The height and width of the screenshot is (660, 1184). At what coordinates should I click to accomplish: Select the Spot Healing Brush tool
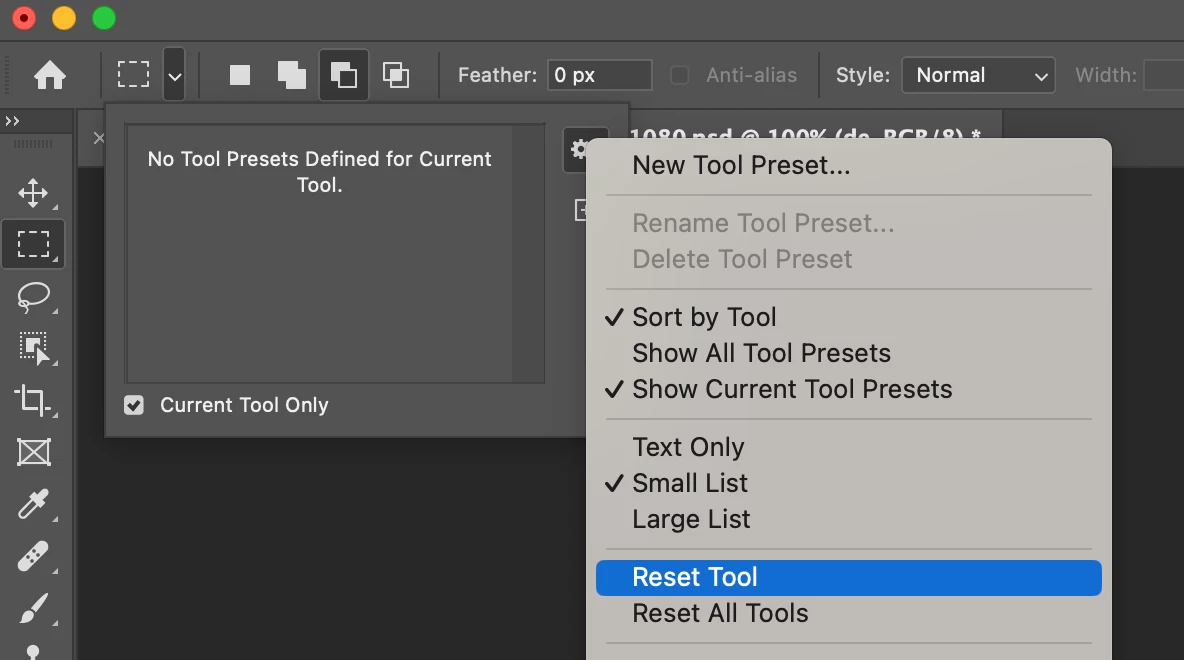pyautogui.click(x=33, y=556)
